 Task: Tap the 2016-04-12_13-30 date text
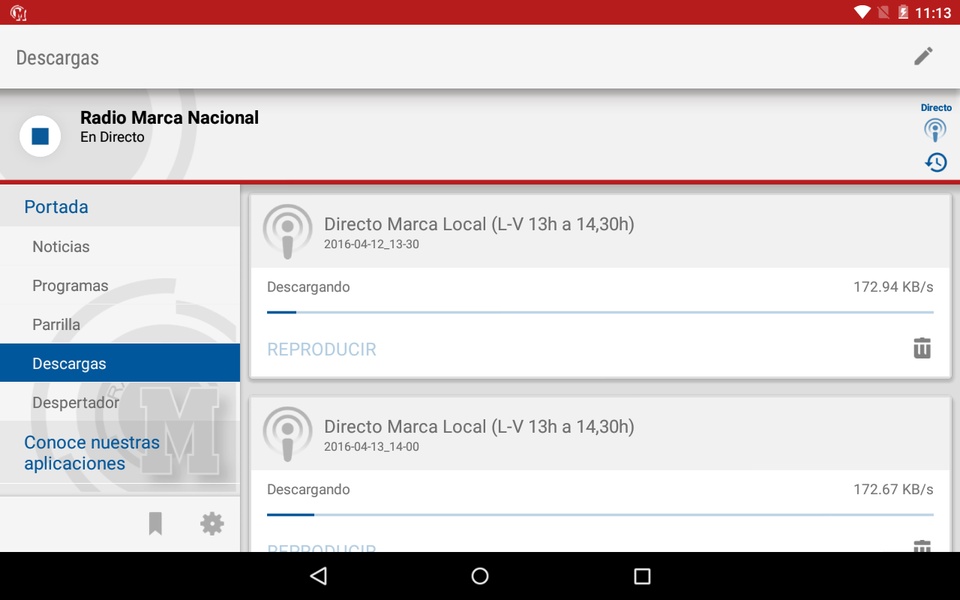pos(372,244)
